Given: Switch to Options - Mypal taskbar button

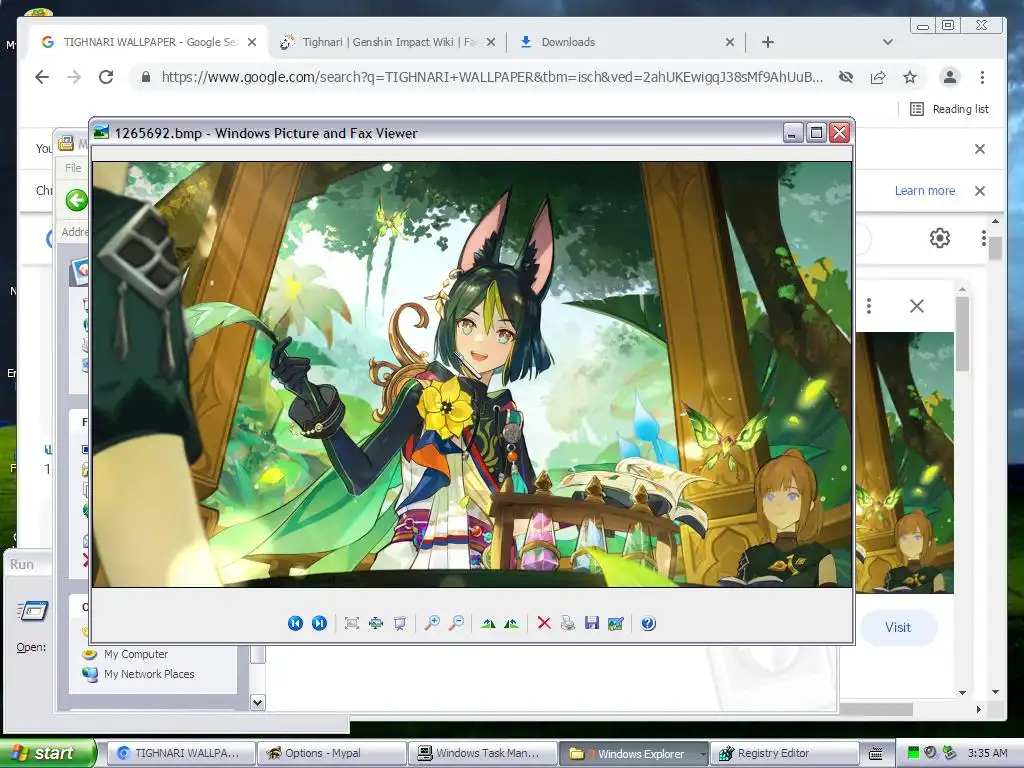Looking at the screenshot, I should [332, 753].
